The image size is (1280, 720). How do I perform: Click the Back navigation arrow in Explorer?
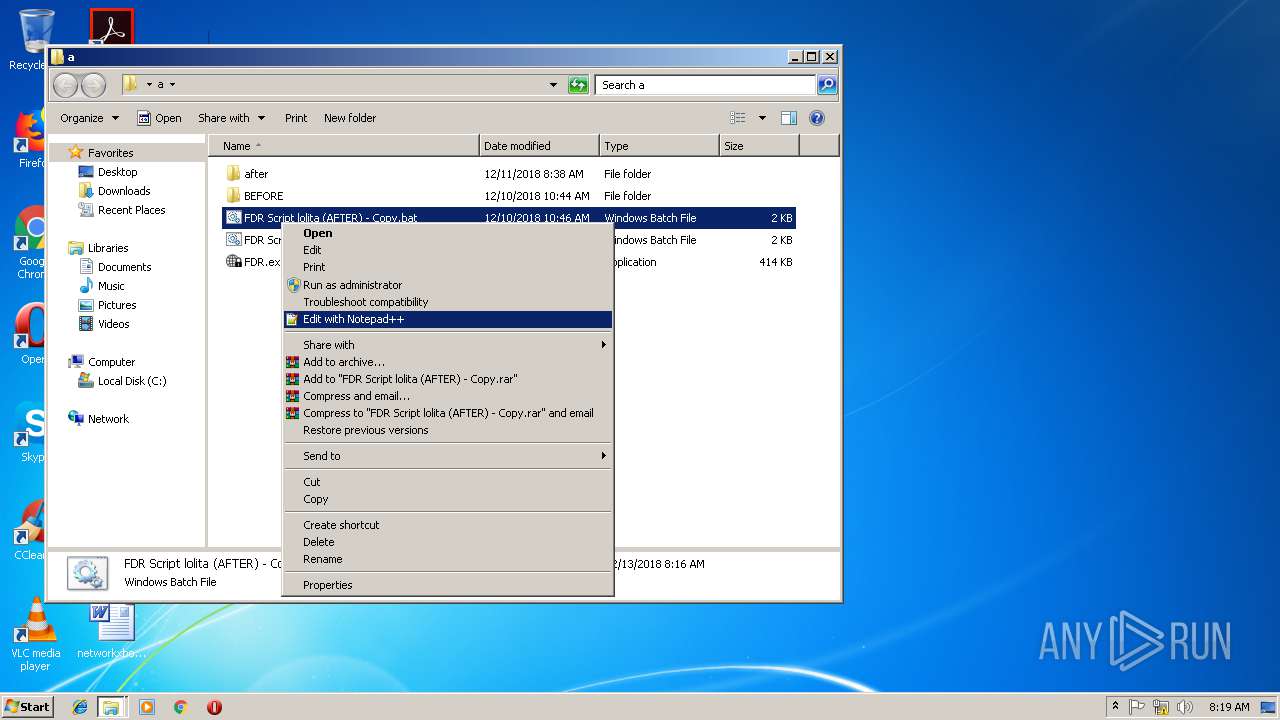point(65,85)
